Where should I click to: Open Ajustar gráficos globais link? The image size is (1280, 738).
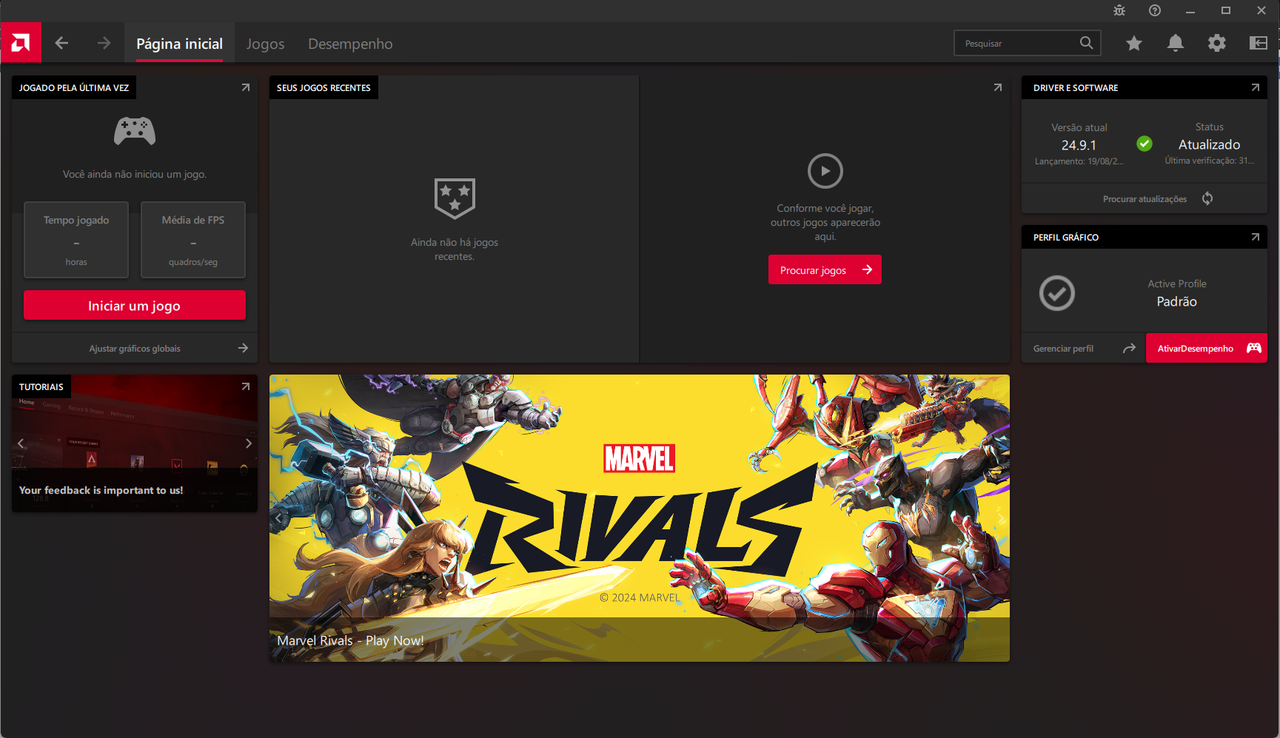pos(135,349)
